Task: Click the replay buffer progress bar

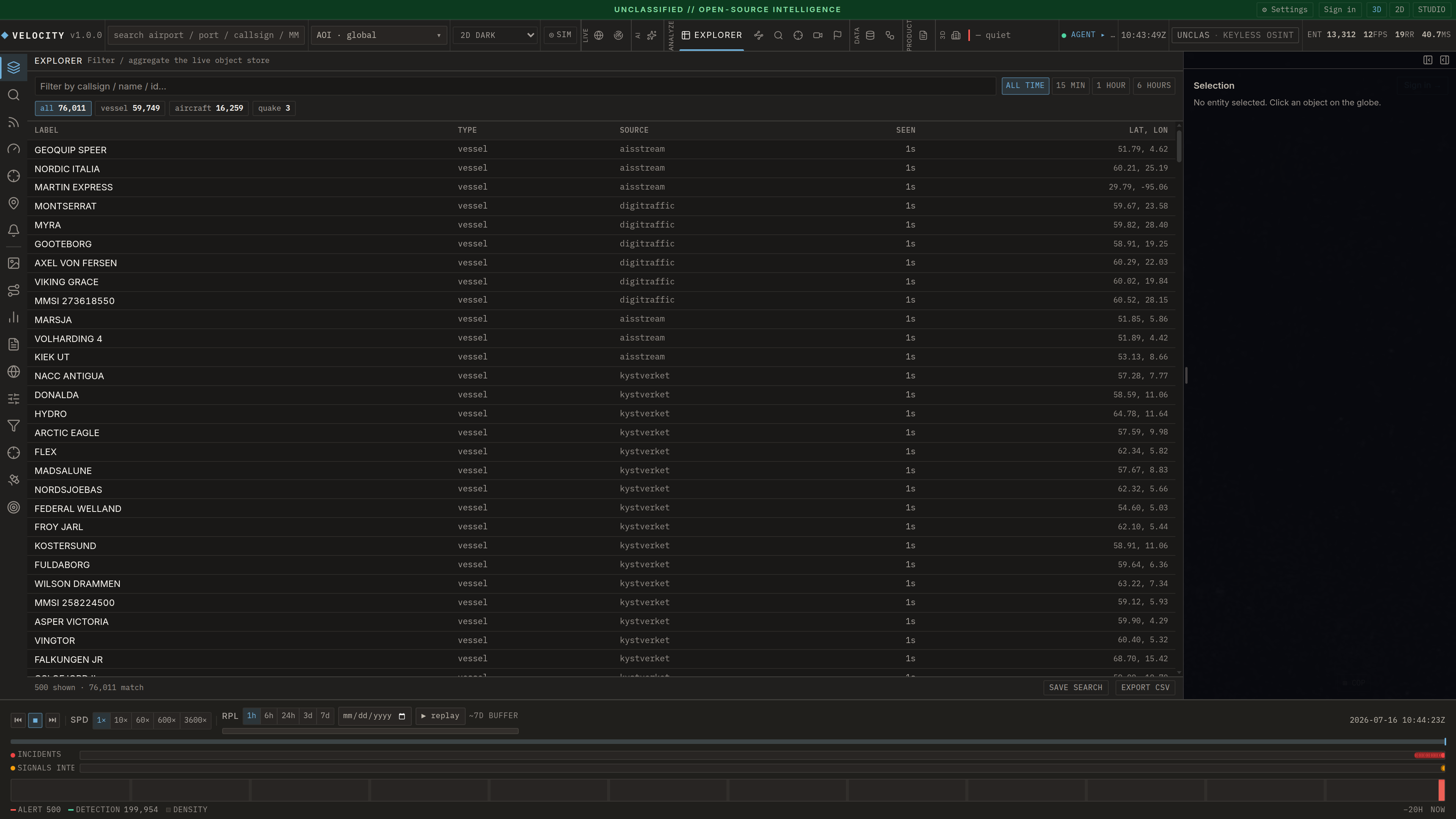Action: (370, 731)
